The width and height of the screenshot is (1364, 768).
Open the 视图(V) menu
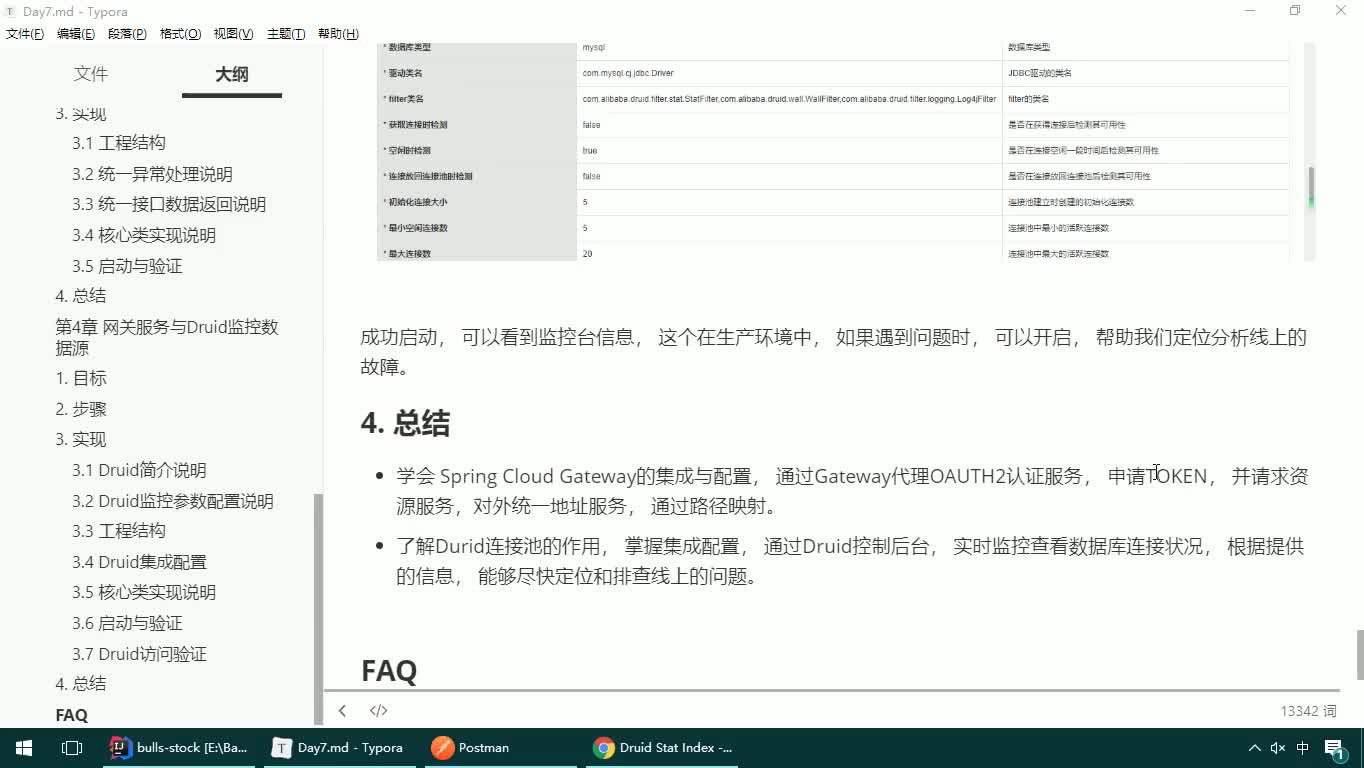click(233, 34)
